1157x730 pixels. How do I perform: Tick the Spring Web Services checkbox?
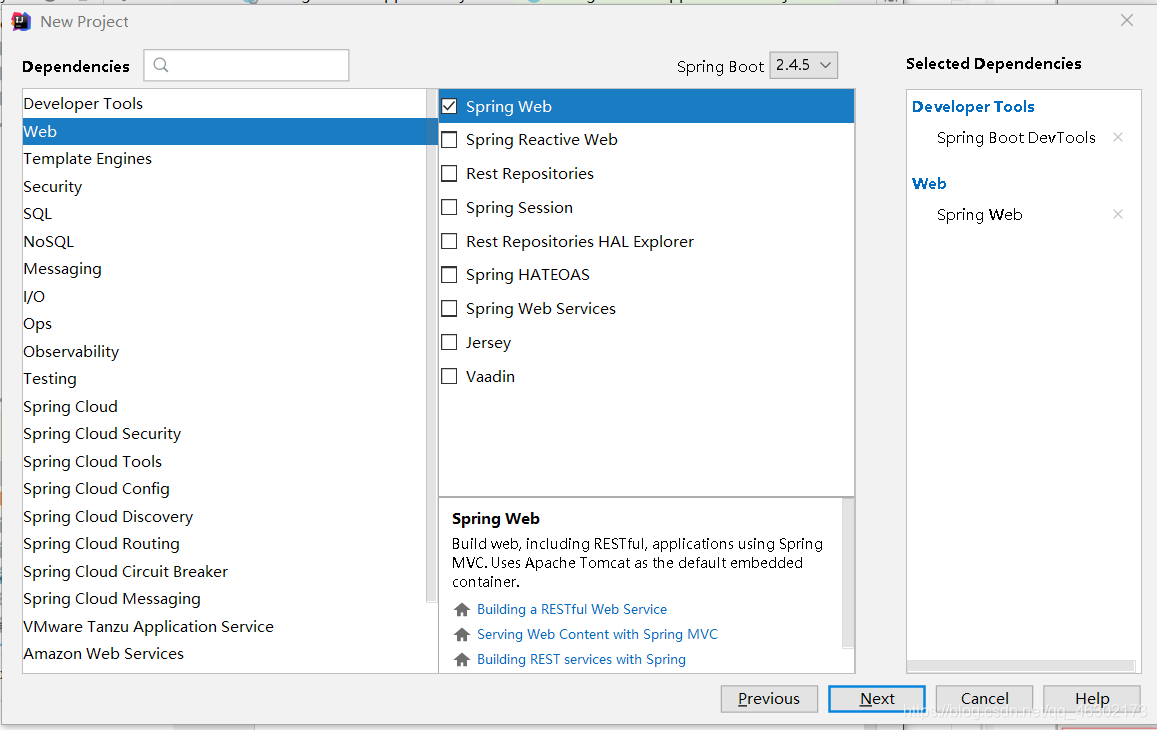coord(449,309)
